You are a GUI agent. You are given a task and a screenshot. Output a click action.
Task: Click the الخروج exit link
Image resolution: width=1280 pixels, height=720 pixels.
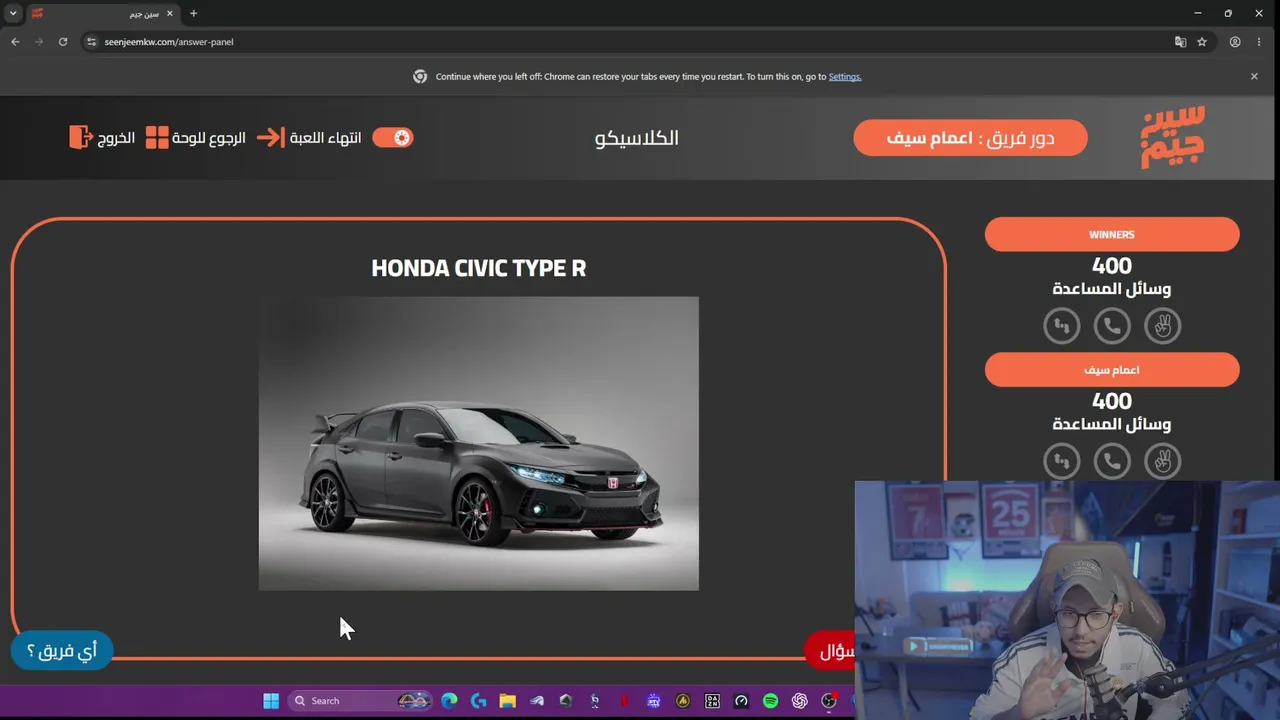[116, 138]
